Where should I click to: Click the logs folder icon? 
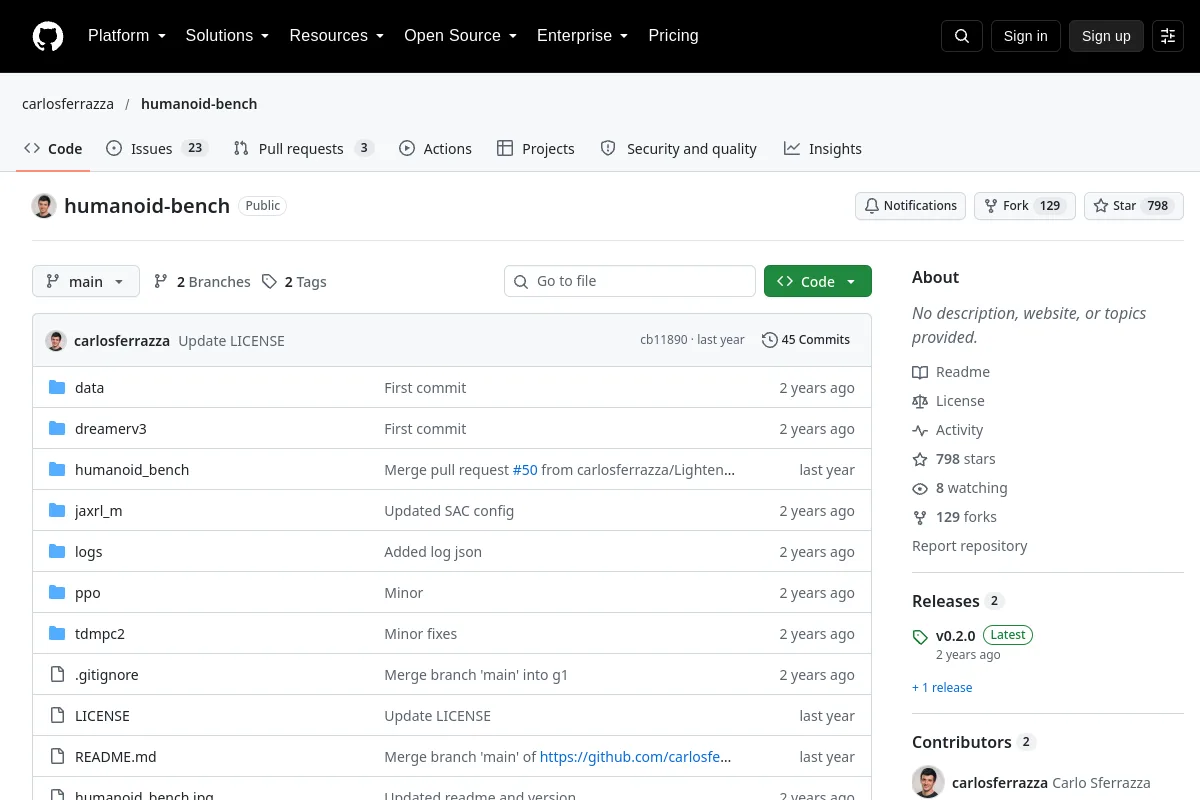pyautogui.click(x=57, y=552)
